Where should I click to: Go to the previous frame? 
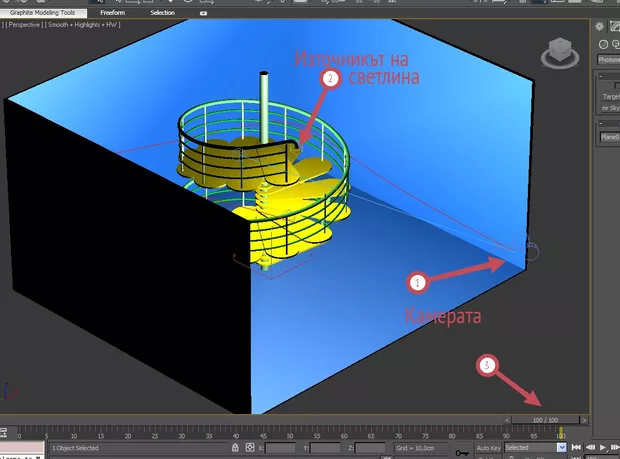(588, 448)
